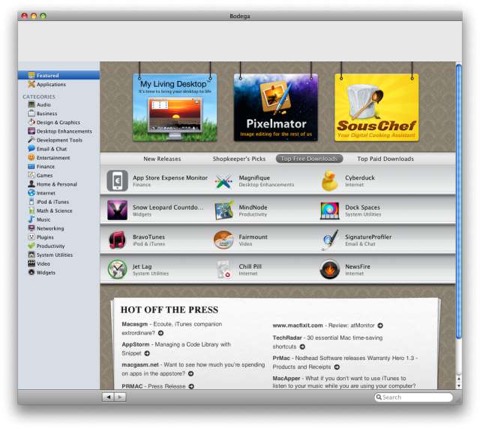
Task: Open the SignatureProfiler icon
Action: point(330,240)
